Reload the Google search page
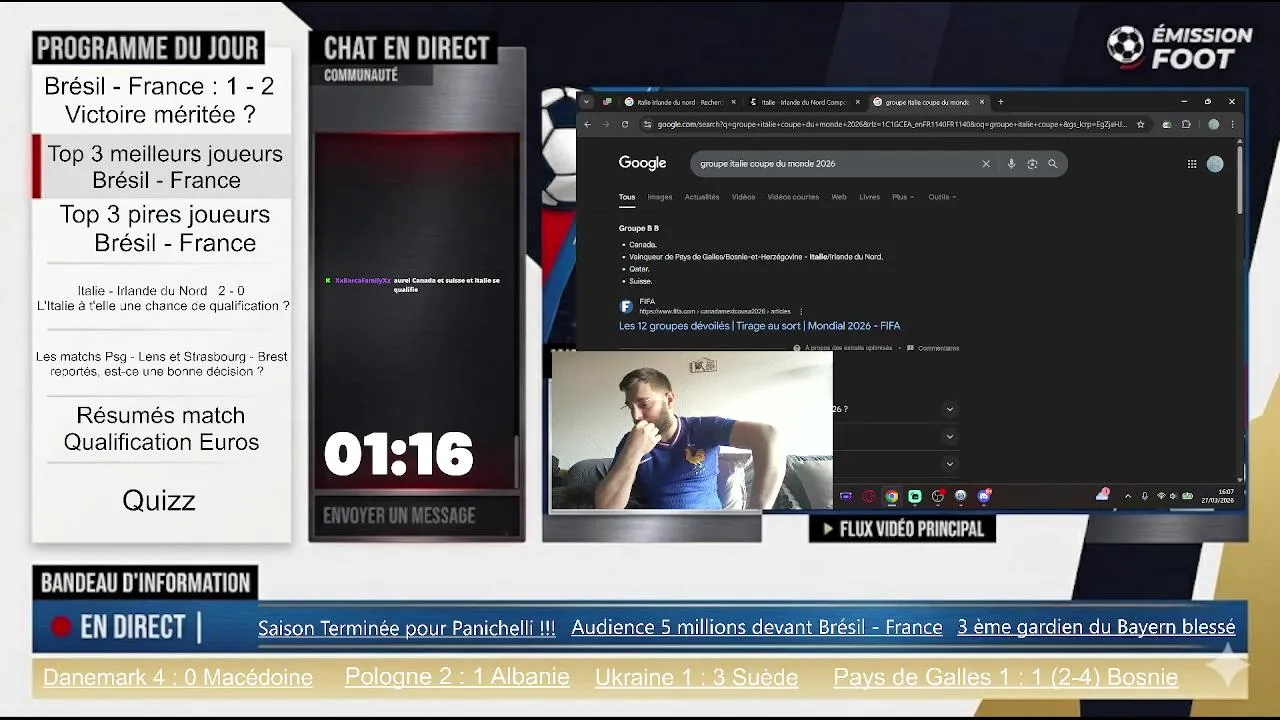The width and height of the screenshot is (1280, 720). click(x=625, y=124)
